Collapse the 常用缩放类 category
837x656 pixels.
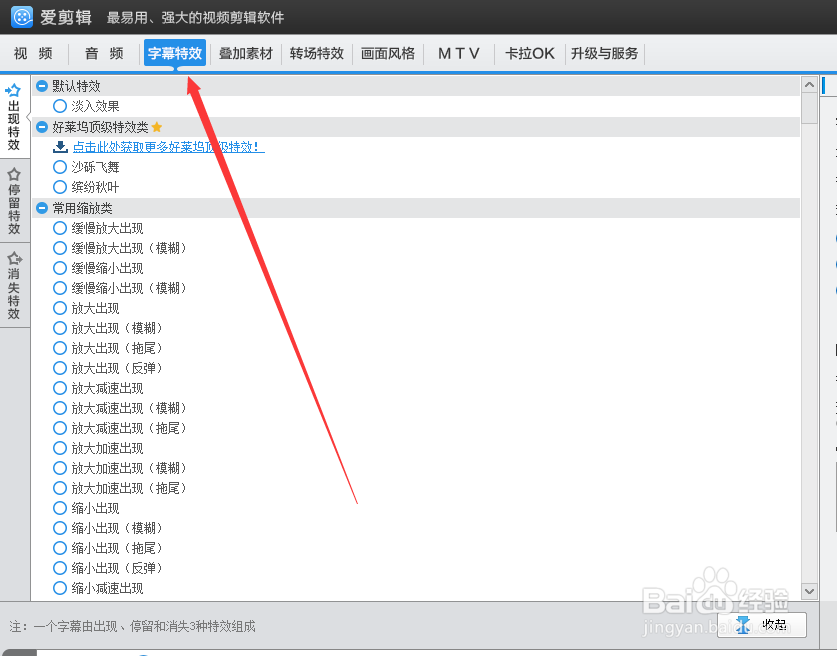click(x=40, y=207)
